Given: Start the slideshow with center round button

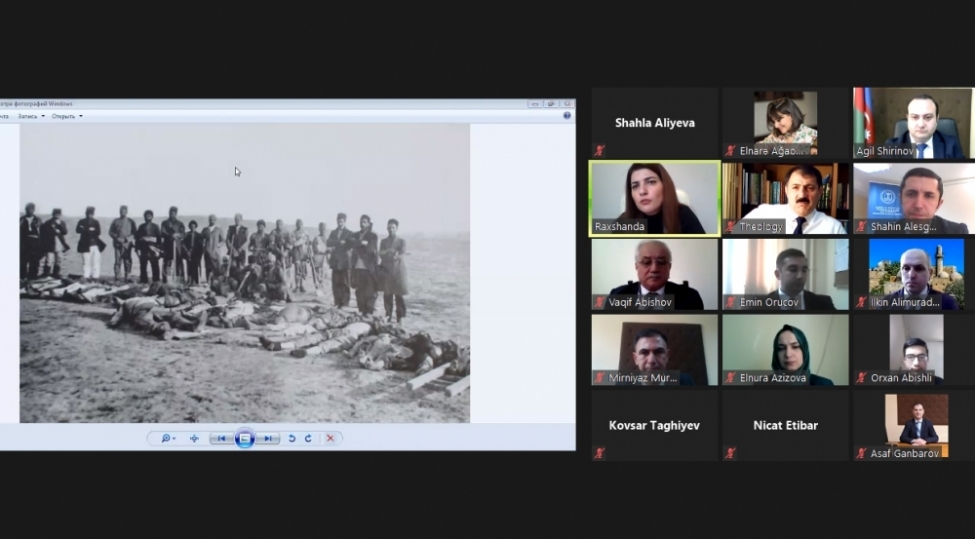Looking at the screenshot, I should (x=245, y=439).
